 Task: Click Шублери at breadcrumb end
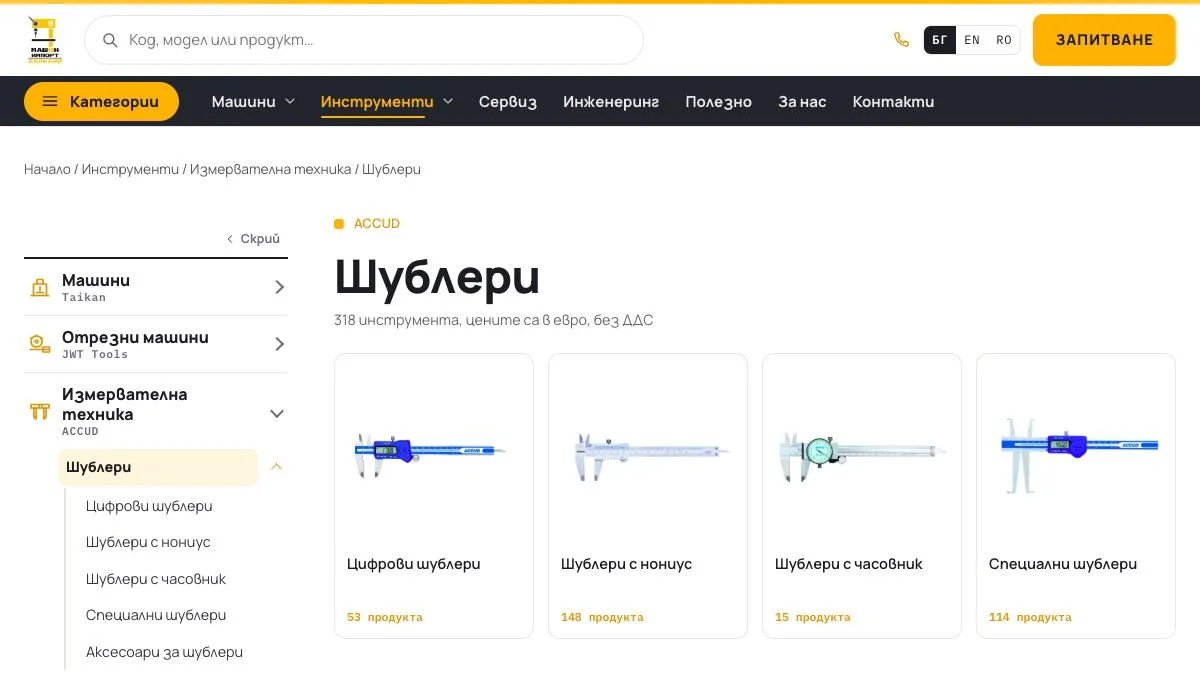point(391,169)
